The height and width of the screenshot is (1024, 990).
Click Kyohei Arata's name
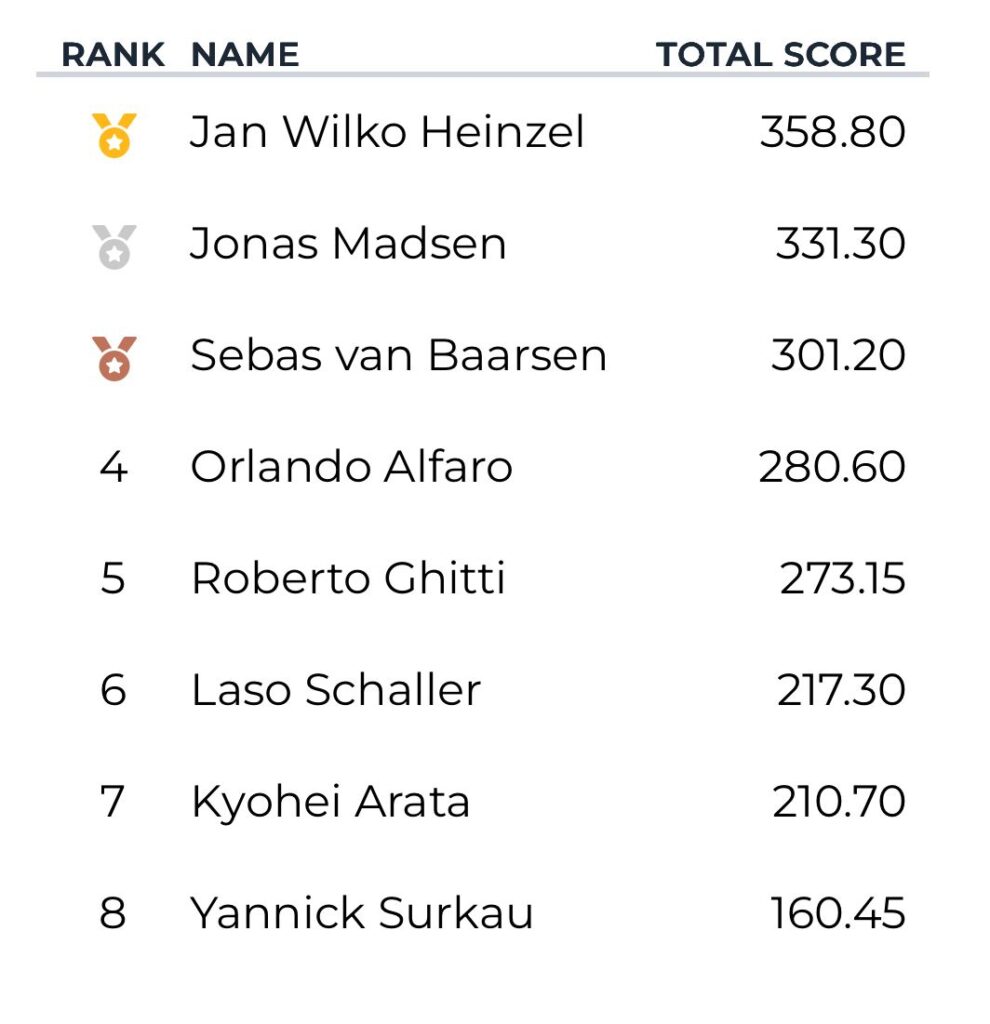coord(330,802)
